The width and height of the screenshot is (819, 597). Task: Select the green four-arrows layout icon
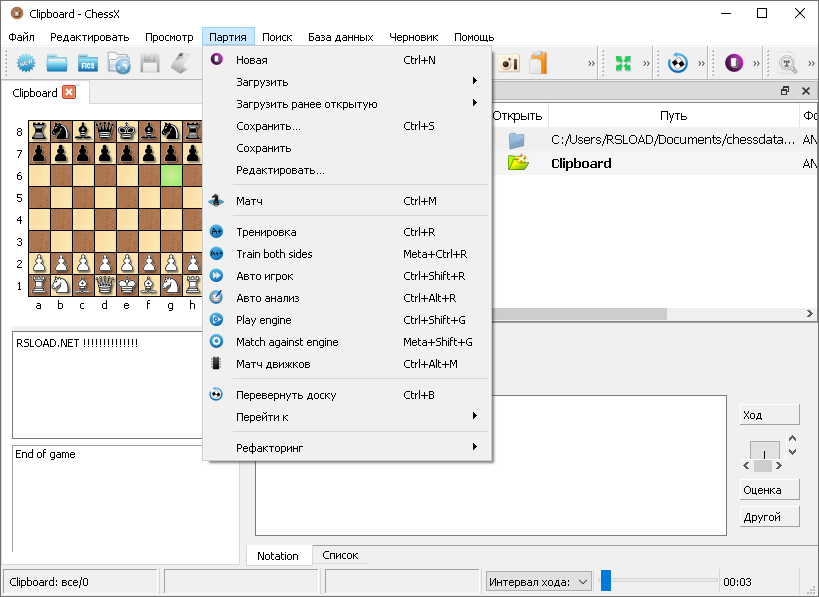pyautogui.click(x=622, y=63)
